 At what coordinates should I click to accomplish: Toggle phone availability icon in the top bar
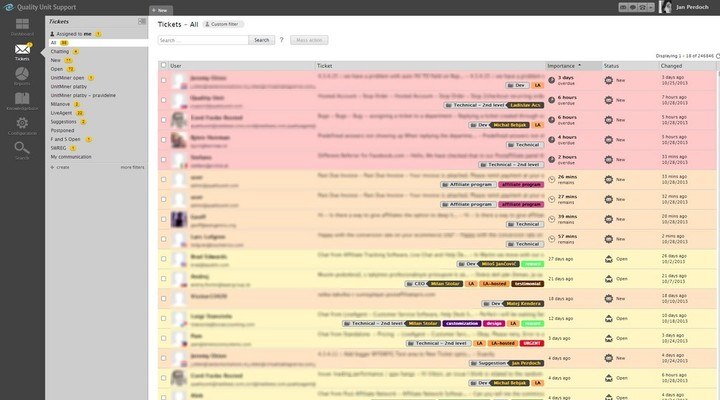point(642,7)
